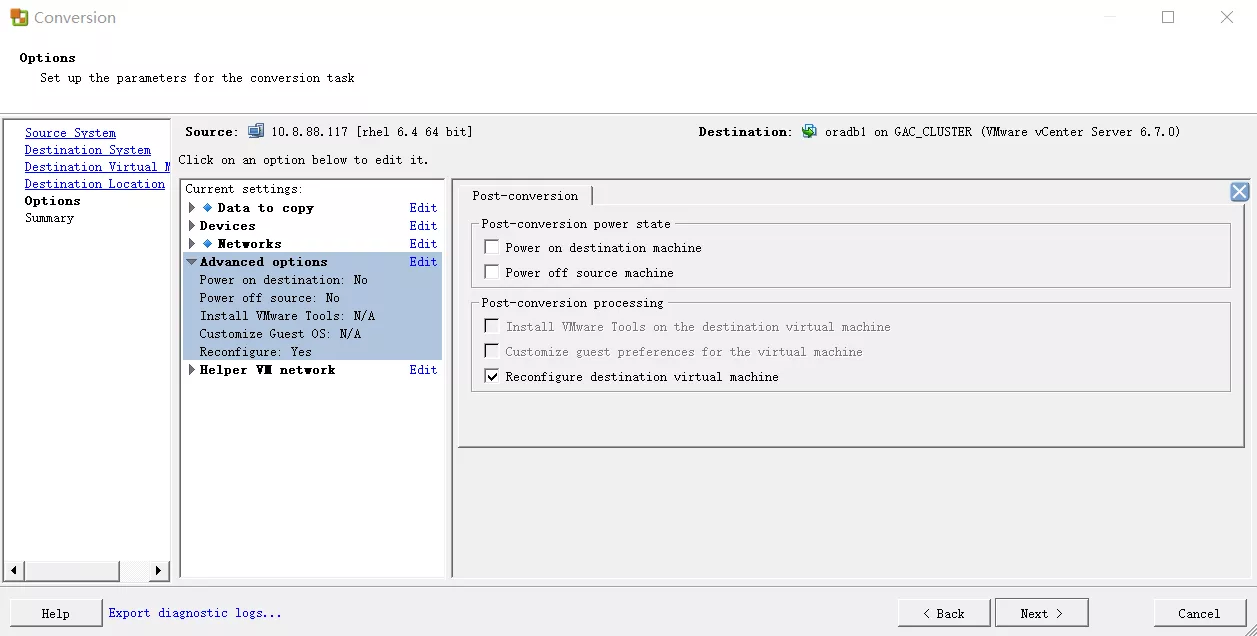Open Export diagnostic logs link

(x=195, y=613)
